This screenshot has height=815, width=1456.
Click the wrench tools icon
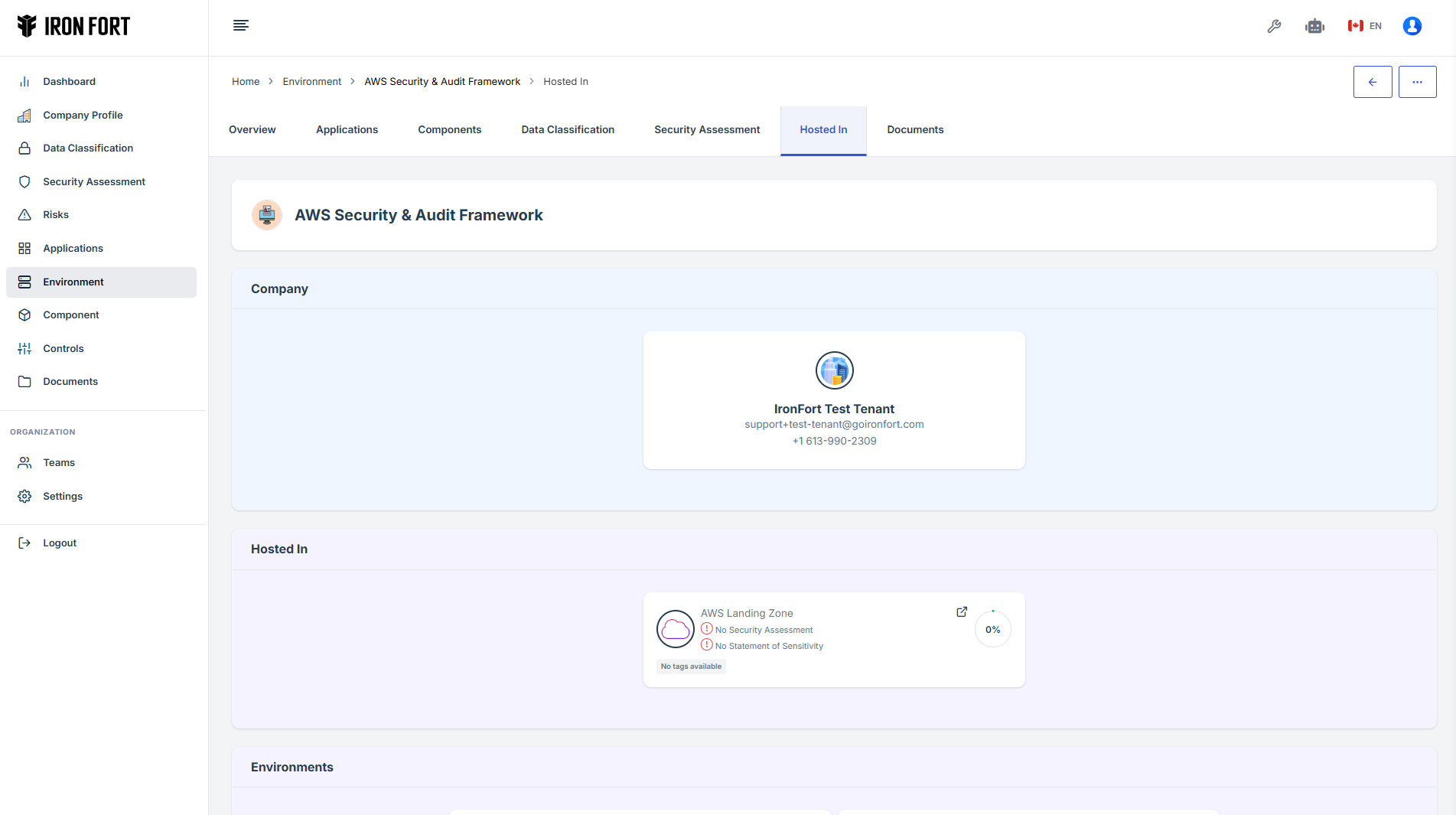1274,26
